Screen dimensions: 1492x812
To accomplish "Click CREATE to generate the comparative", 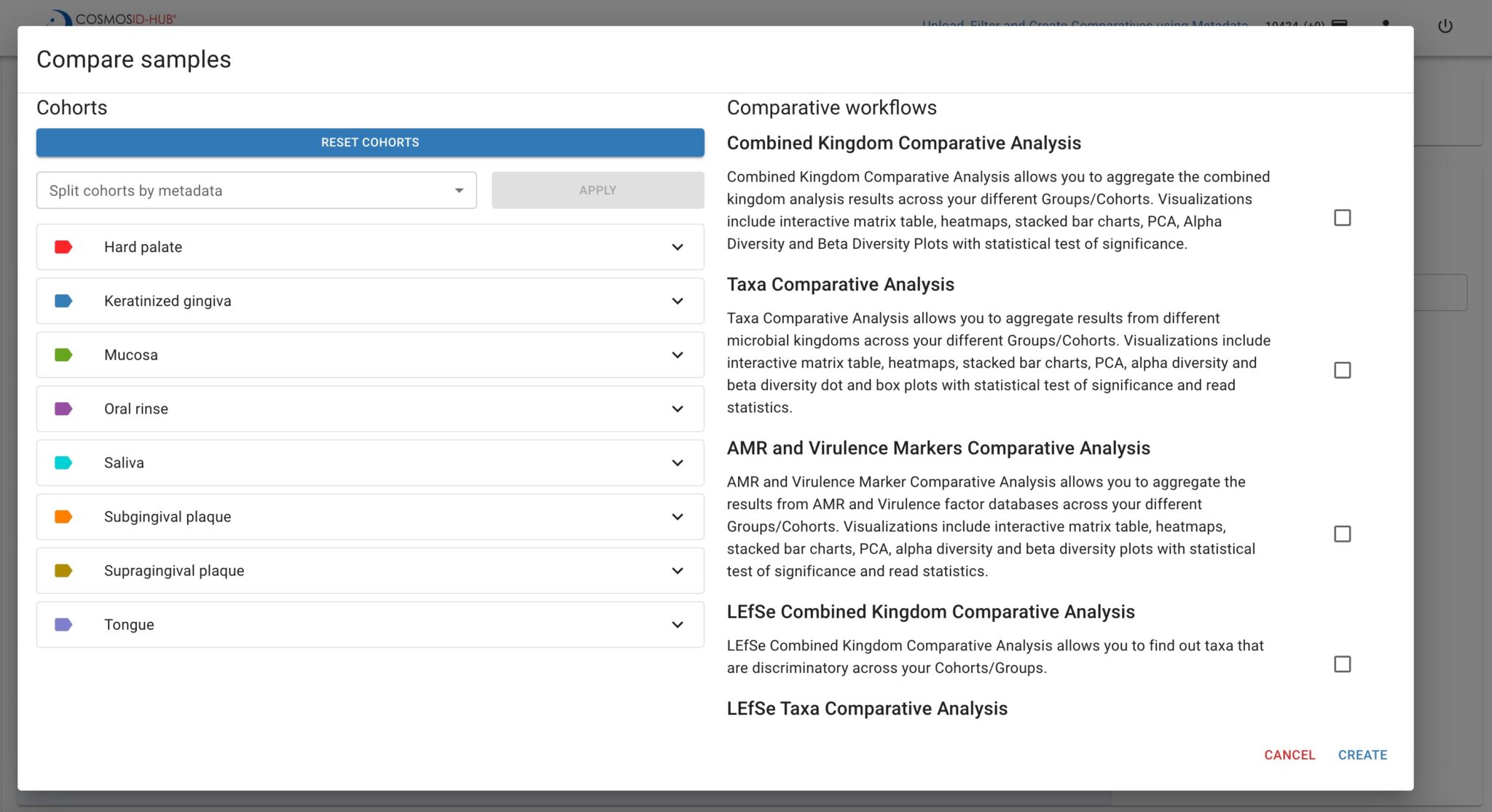I will [x=1362, y=754].
